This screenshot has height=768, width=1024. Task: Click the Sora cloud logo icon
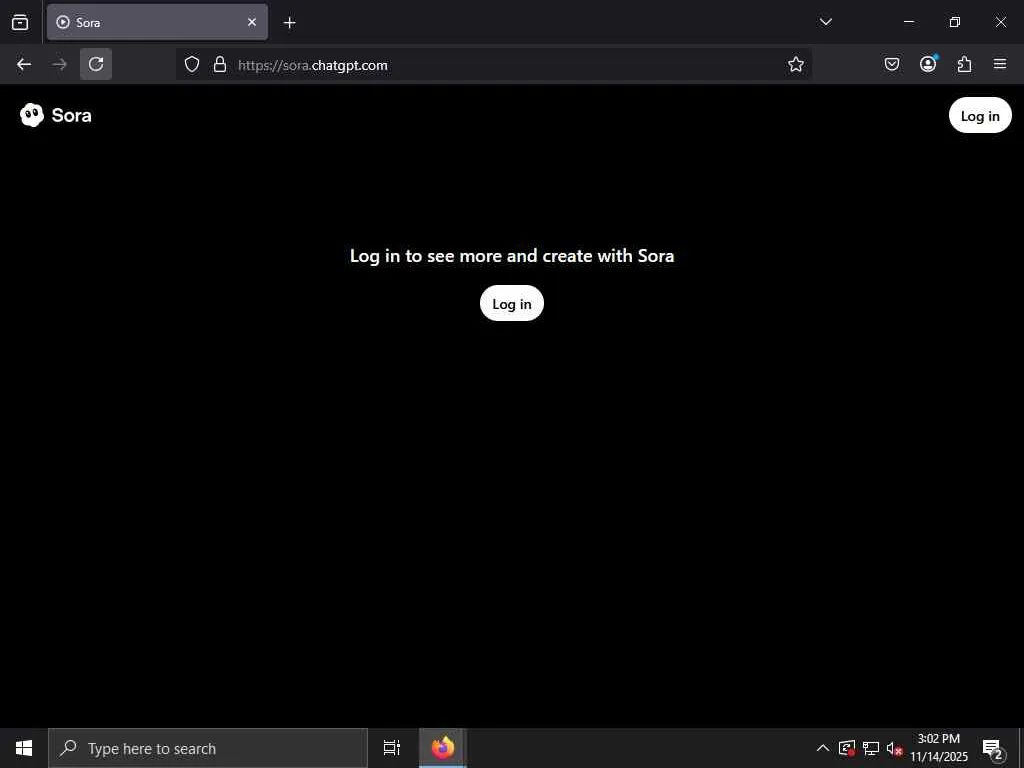pos(32,115)
